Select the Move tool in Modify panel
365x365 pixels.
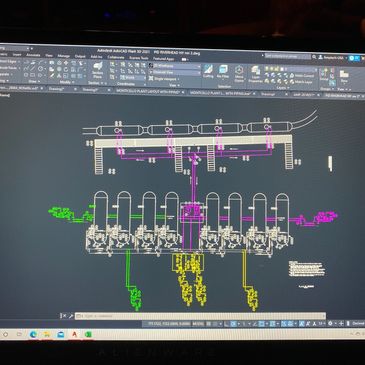tap(66, 63)
